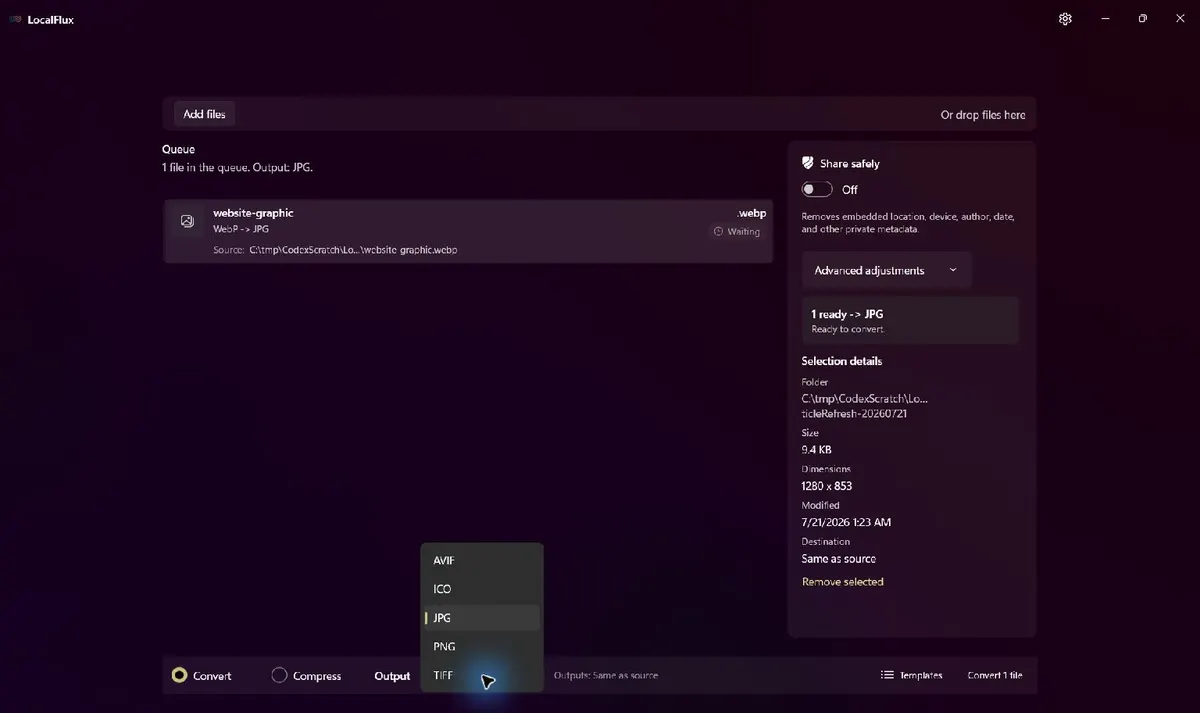Image resolution: width=1200 pixels, height=713 pixels.
Task: Close the LocalFlux window
Action: pyautogui.click(x=1180, y=19)
